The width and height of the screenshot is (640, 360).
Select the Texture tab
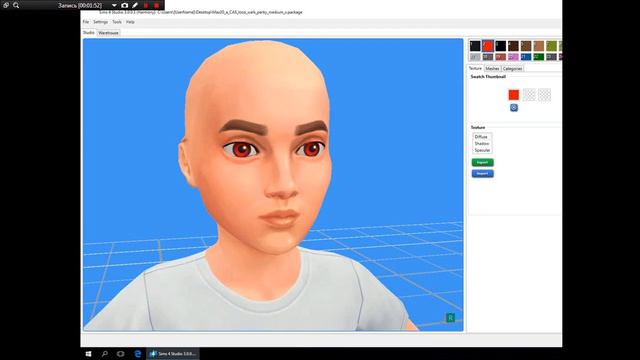(475, 69)
